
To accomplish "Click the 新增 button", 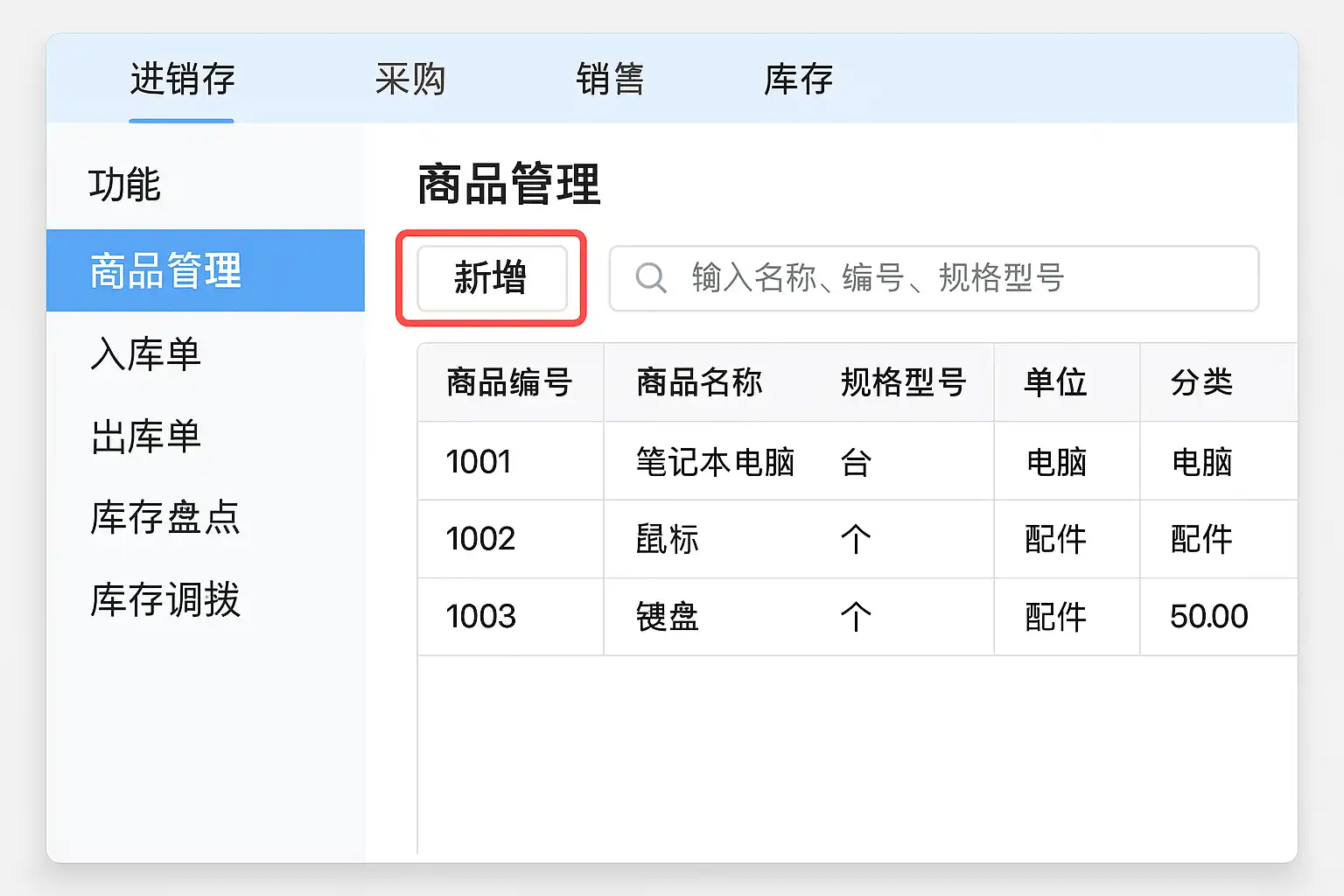I will 492,278.
